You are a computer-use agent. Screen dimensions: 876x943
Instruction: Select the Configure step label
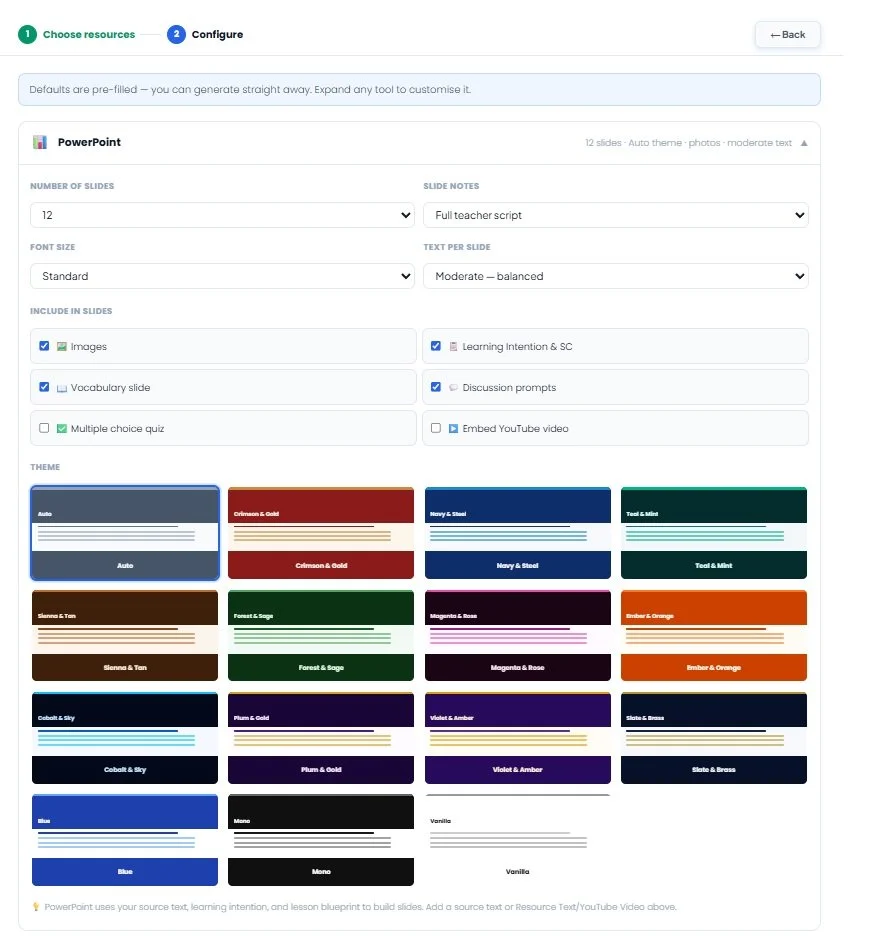coord(217,34)
